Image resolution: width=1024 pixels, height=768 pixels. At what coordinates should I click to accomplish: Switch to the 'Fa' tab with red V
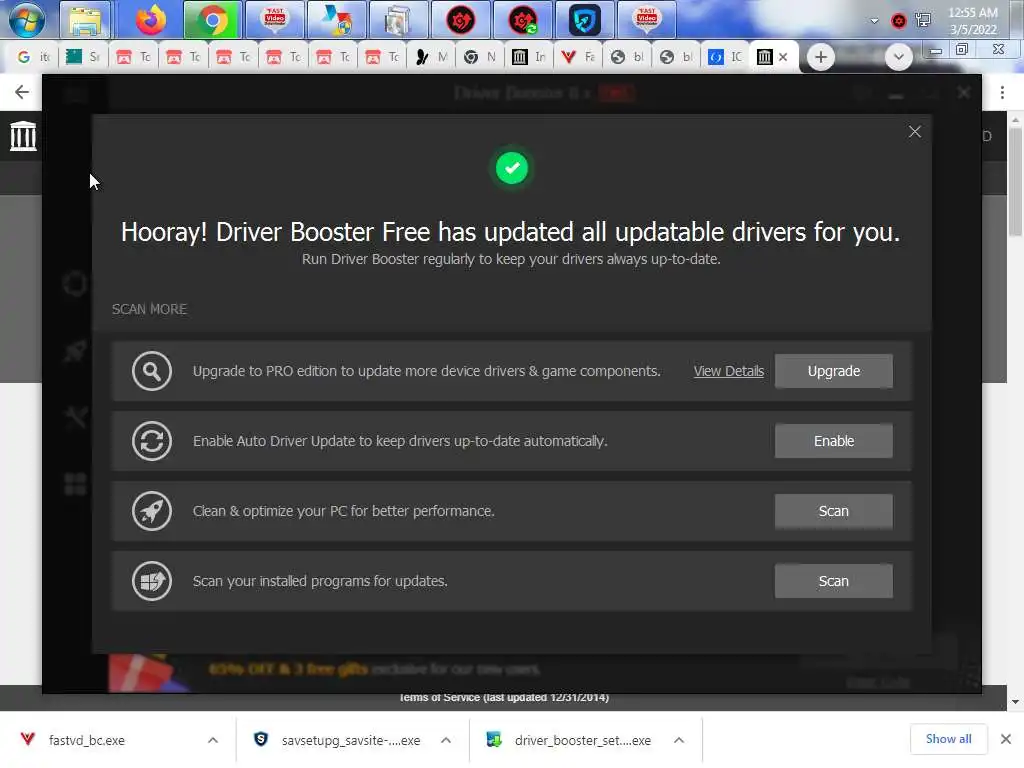click(x=579, y=57)
